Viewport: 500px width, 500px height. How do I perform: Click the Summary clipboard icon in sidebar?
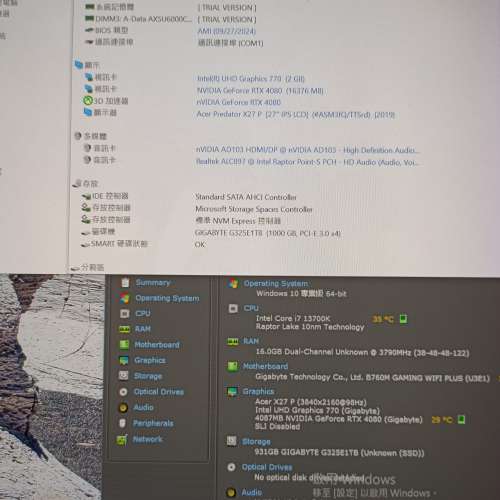click(125, 283)
